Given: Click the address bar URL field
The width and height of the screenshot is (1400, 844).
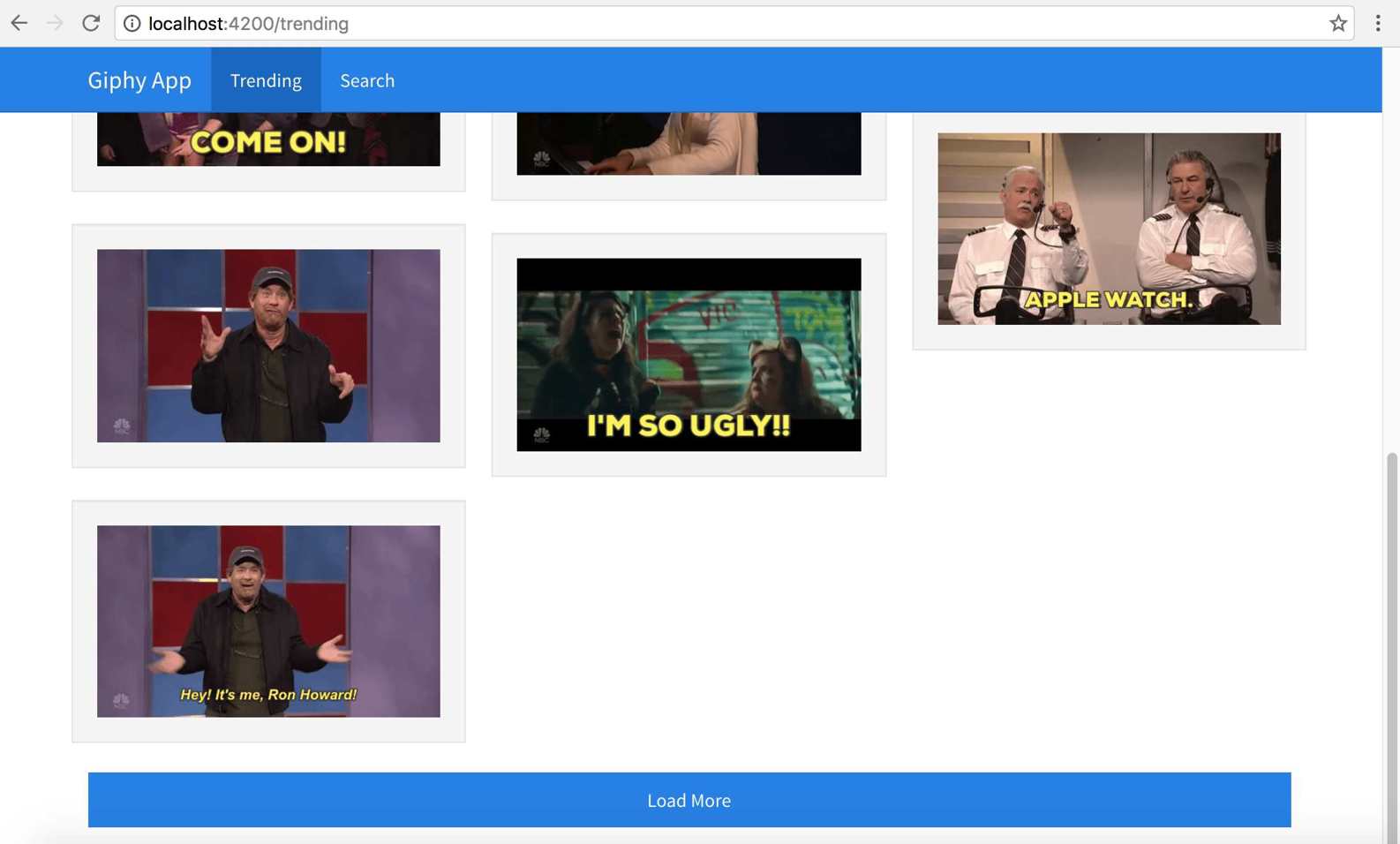Looking at the screenshot, I should point(722,24).
